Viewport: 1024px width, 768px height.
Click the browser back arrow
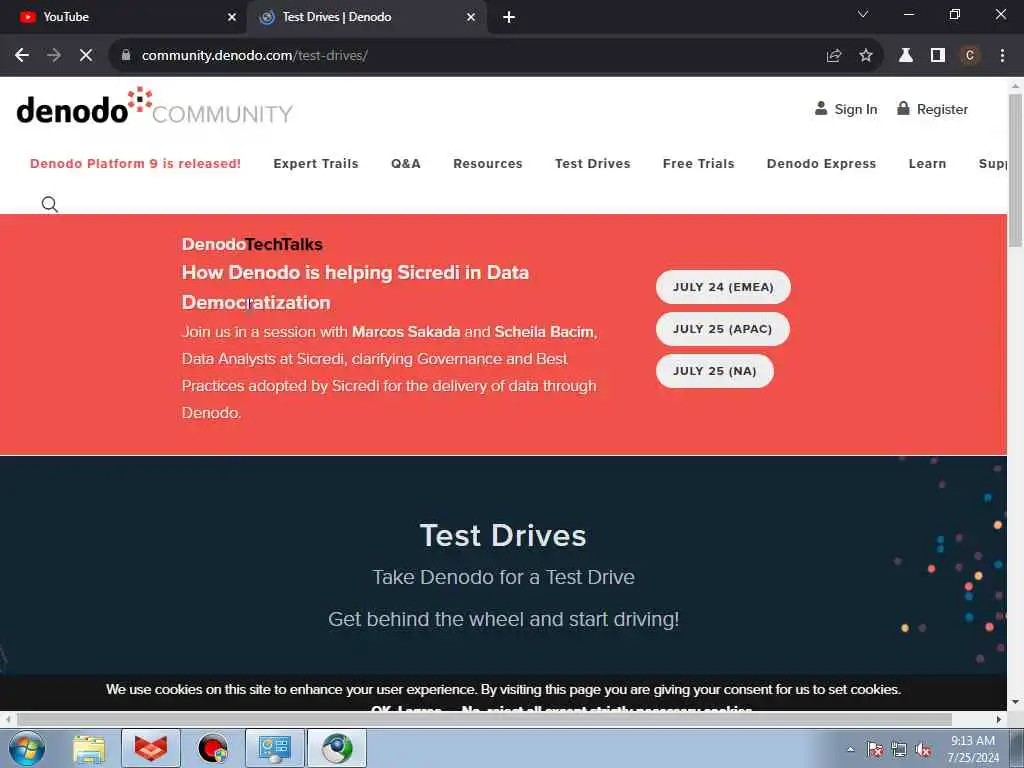tap(22, 56)
